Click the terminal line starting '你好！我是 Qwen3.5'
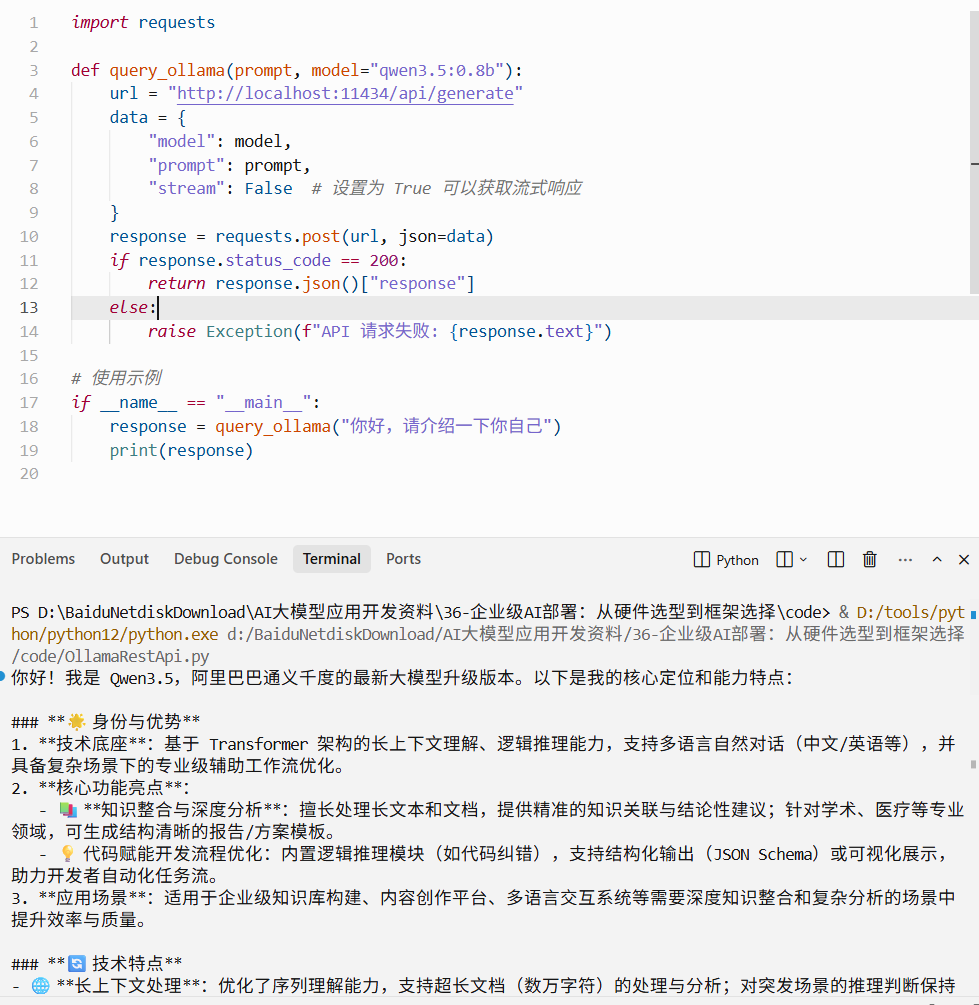The height and width of the screenshot is (1005, 979). point(402,678)
